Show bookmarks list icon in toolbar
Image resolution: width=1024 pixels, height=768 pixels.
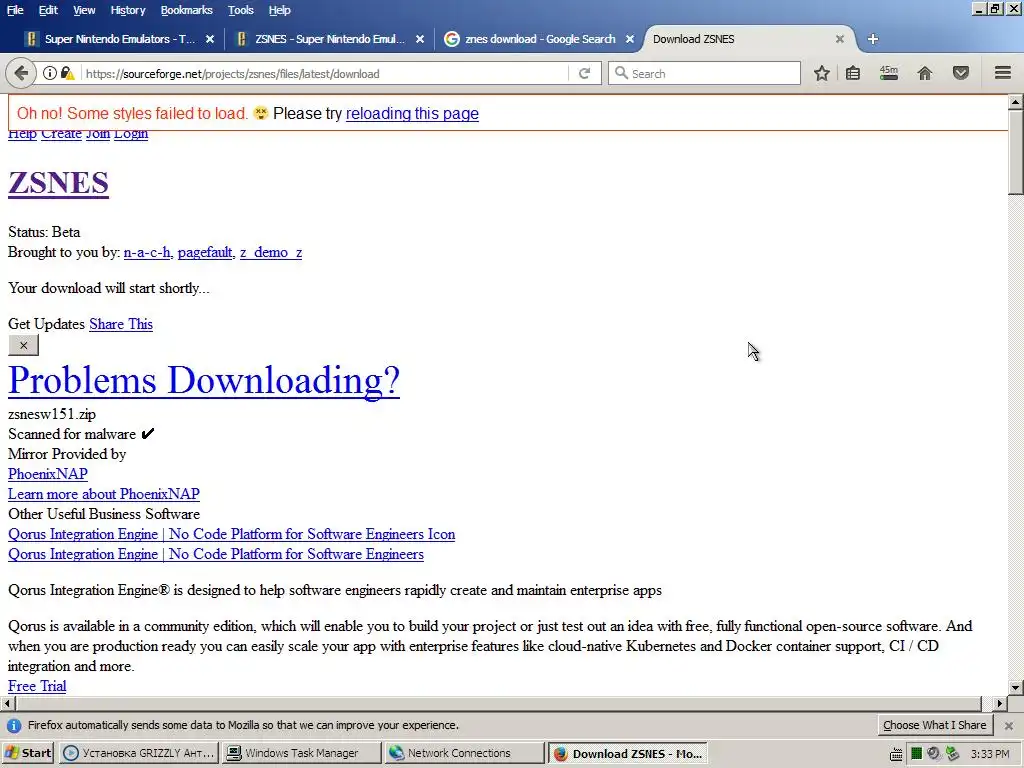(853, 73)
